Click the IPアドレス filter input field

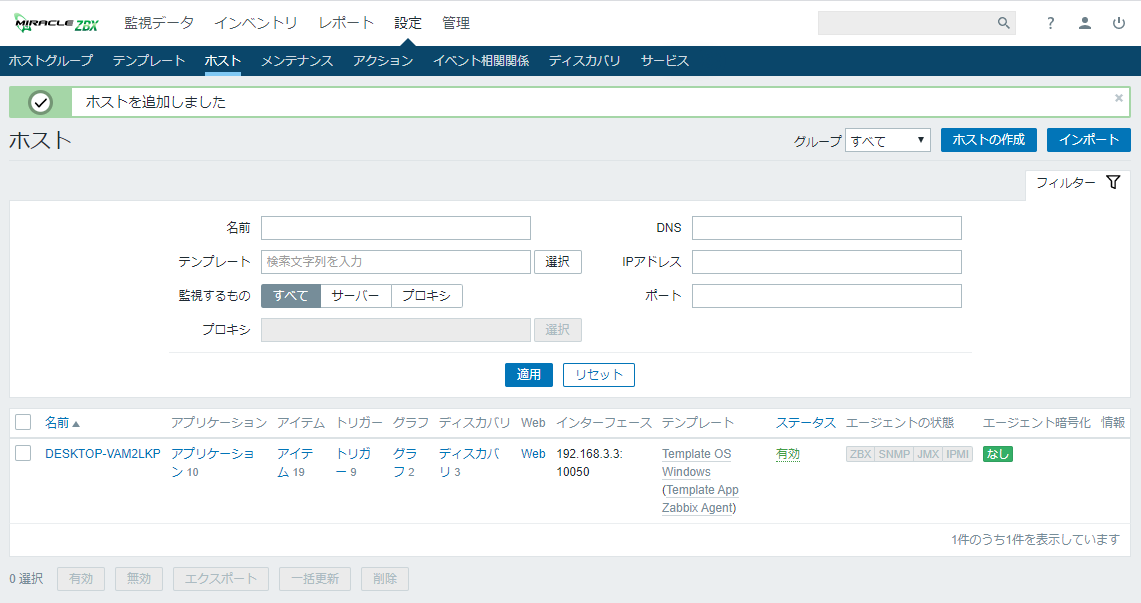coord(826,262)
